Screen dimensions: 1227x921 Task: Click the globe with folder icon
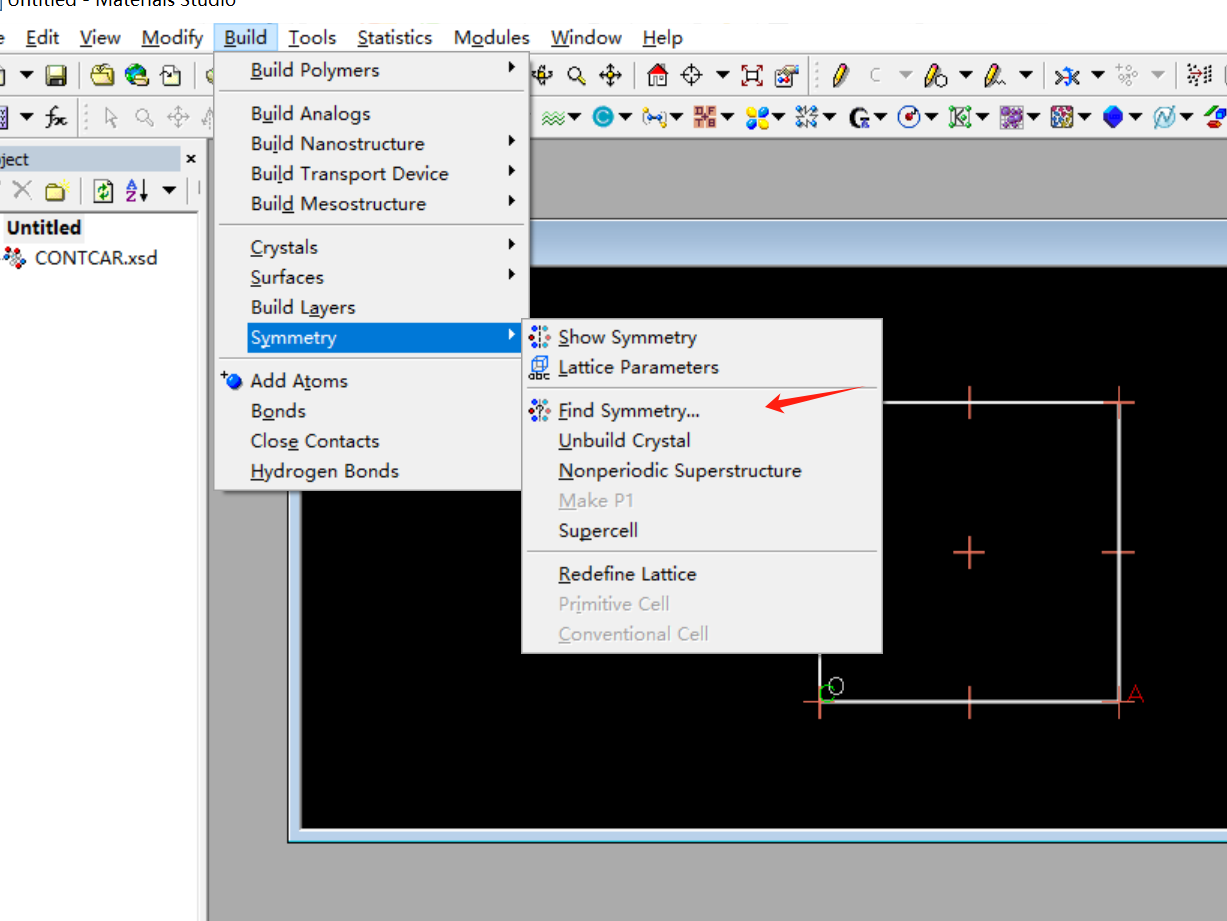(x=137, y=75)
